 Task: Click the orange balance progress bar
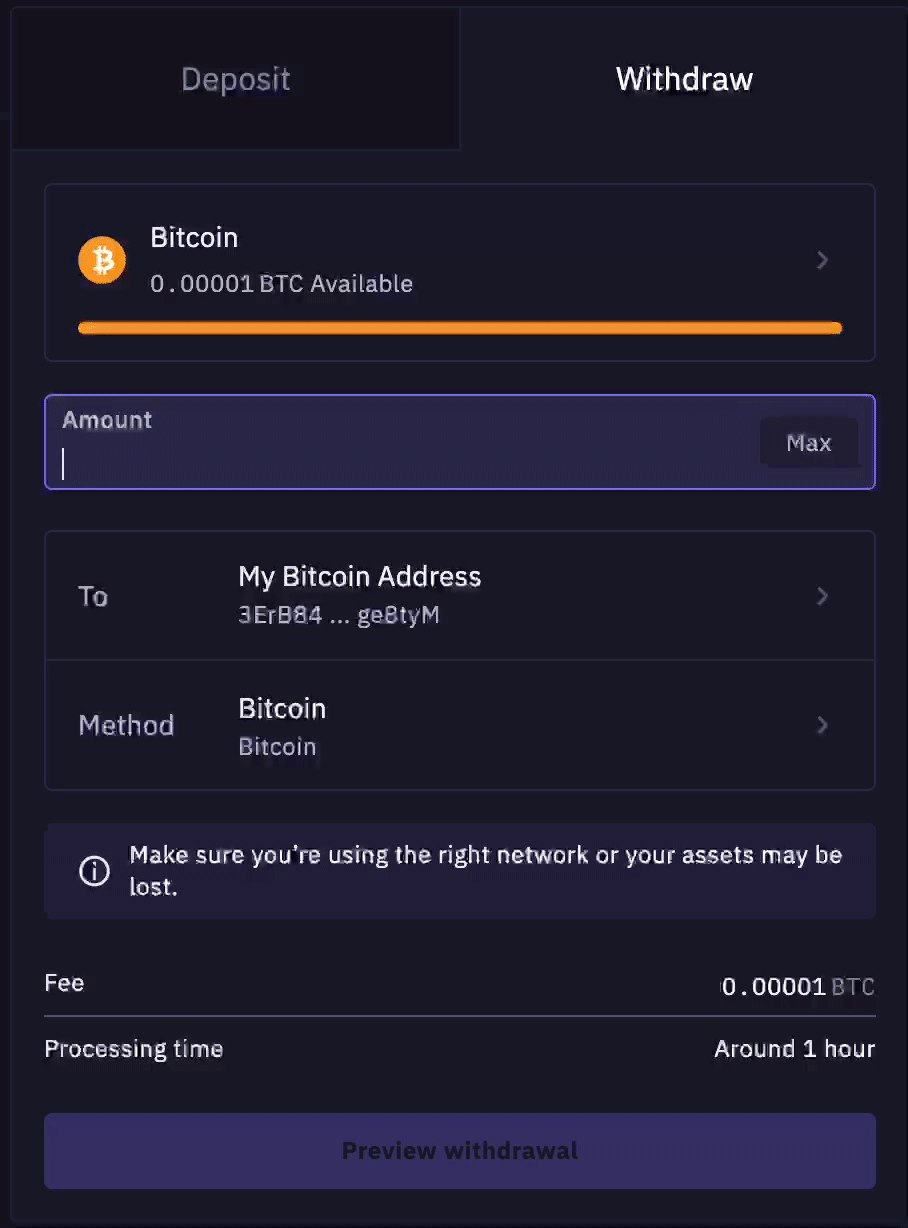(459, 327)
